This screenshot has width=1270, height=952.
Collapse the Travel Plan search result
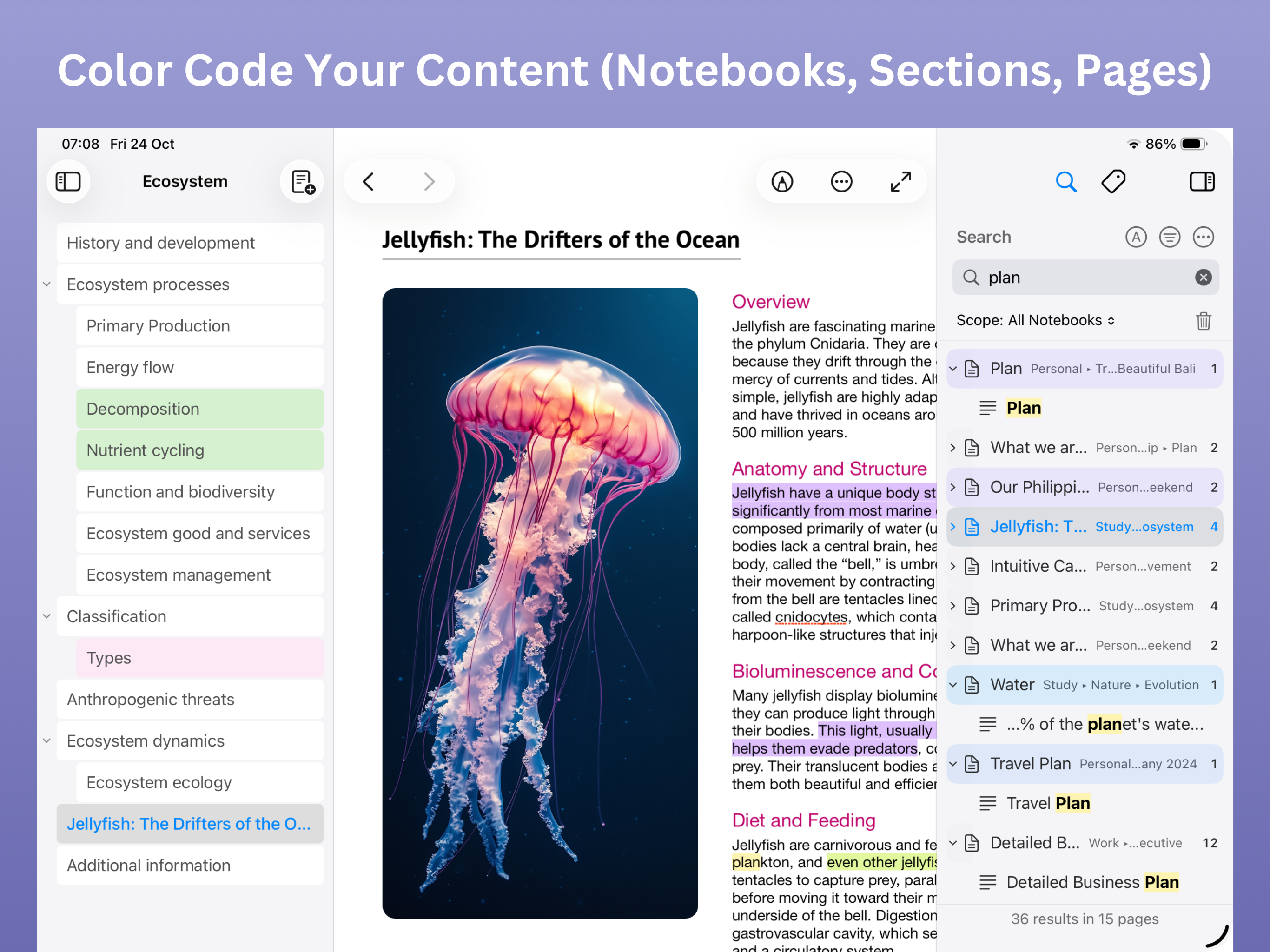(x=953, y=764)
